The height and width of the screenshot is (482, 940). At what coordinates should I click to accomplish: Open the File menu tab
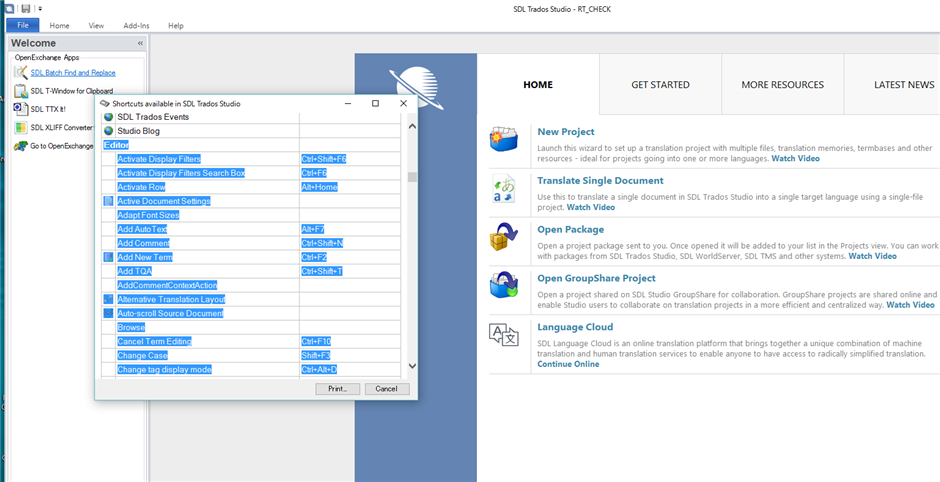point(22,25)
